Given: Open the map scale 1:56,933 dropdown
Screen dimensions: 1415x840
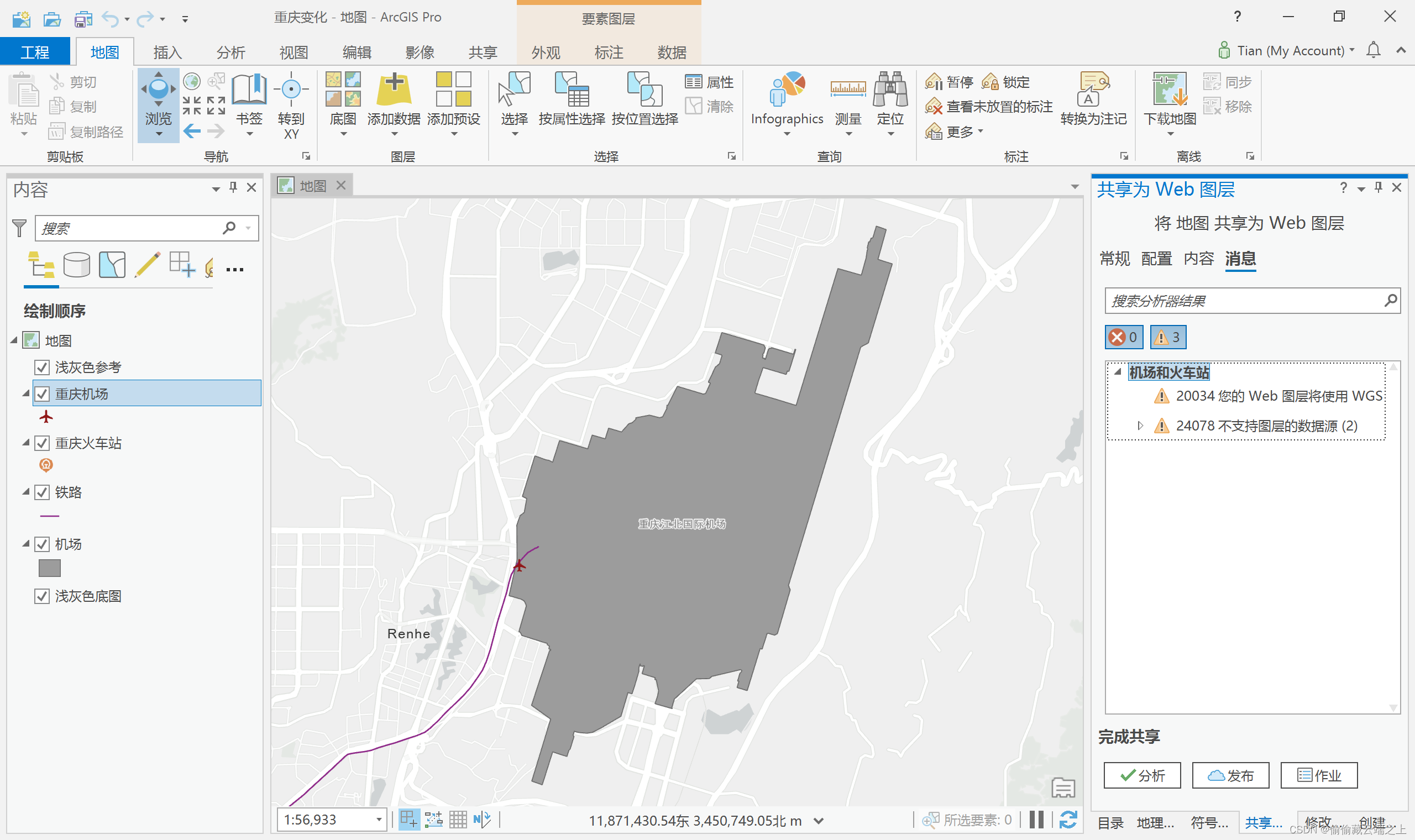Looking at the screenshot, I should (379, 820).
